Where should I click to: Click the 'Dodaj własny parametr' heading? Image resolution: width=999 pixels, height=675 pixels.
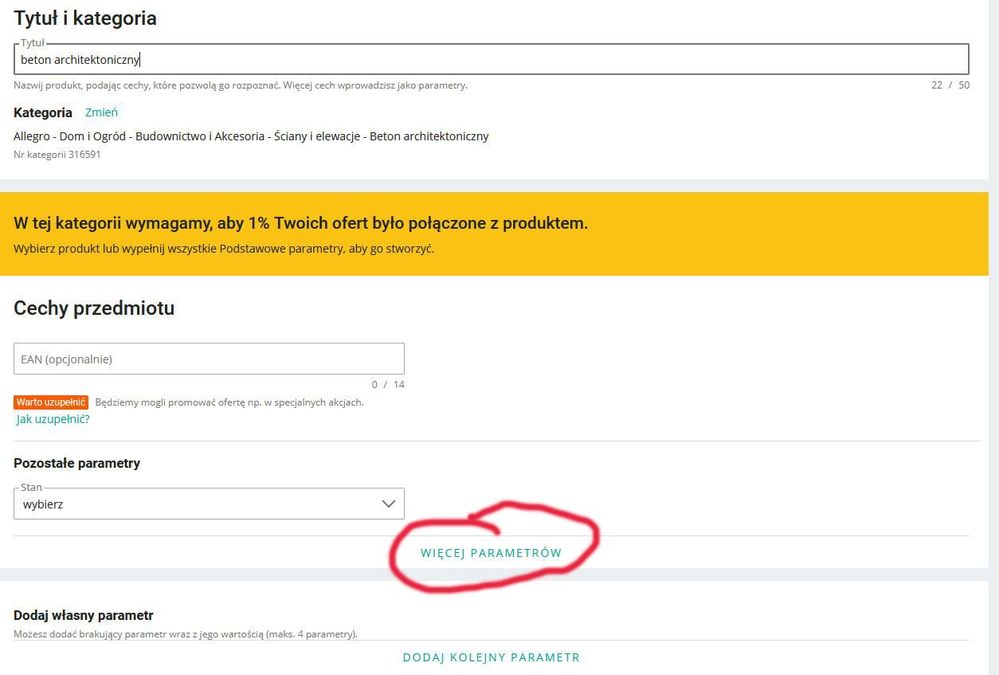pyautogui.click(x=83, y=615)
